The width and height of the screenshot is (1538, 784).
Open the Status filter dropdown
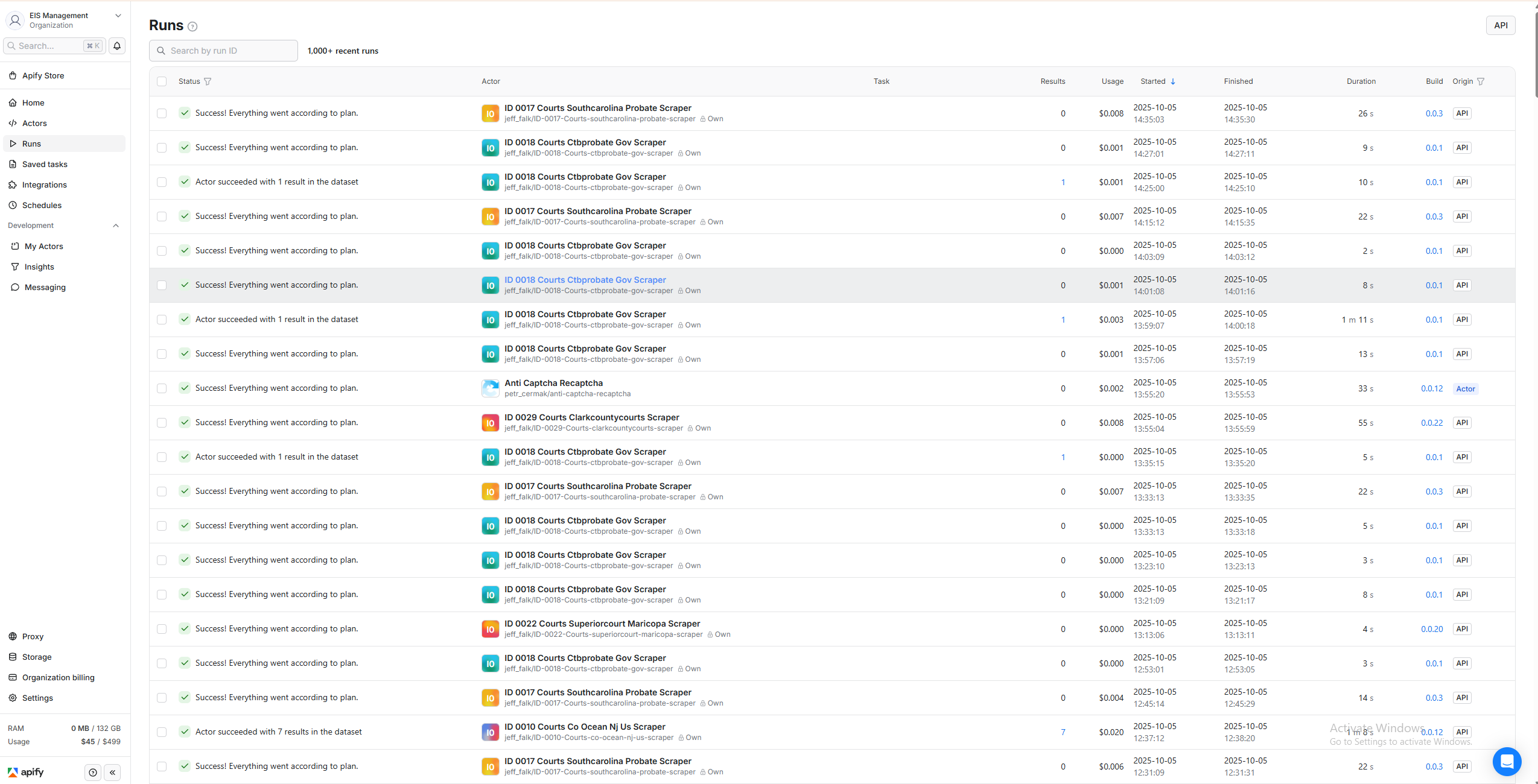tap(208, 81)
